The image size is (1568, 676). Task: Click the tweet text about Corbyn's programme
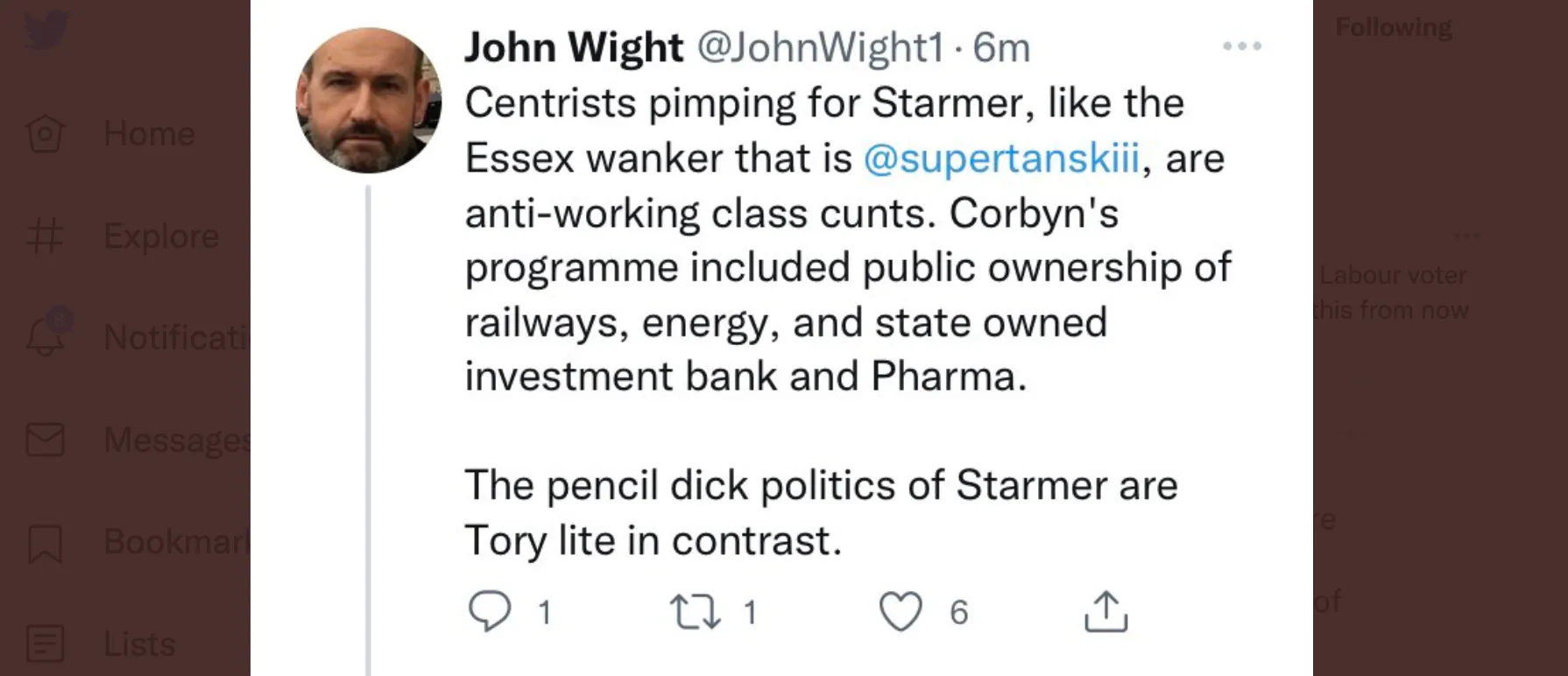pyautogui.click(x=847, y=268)
